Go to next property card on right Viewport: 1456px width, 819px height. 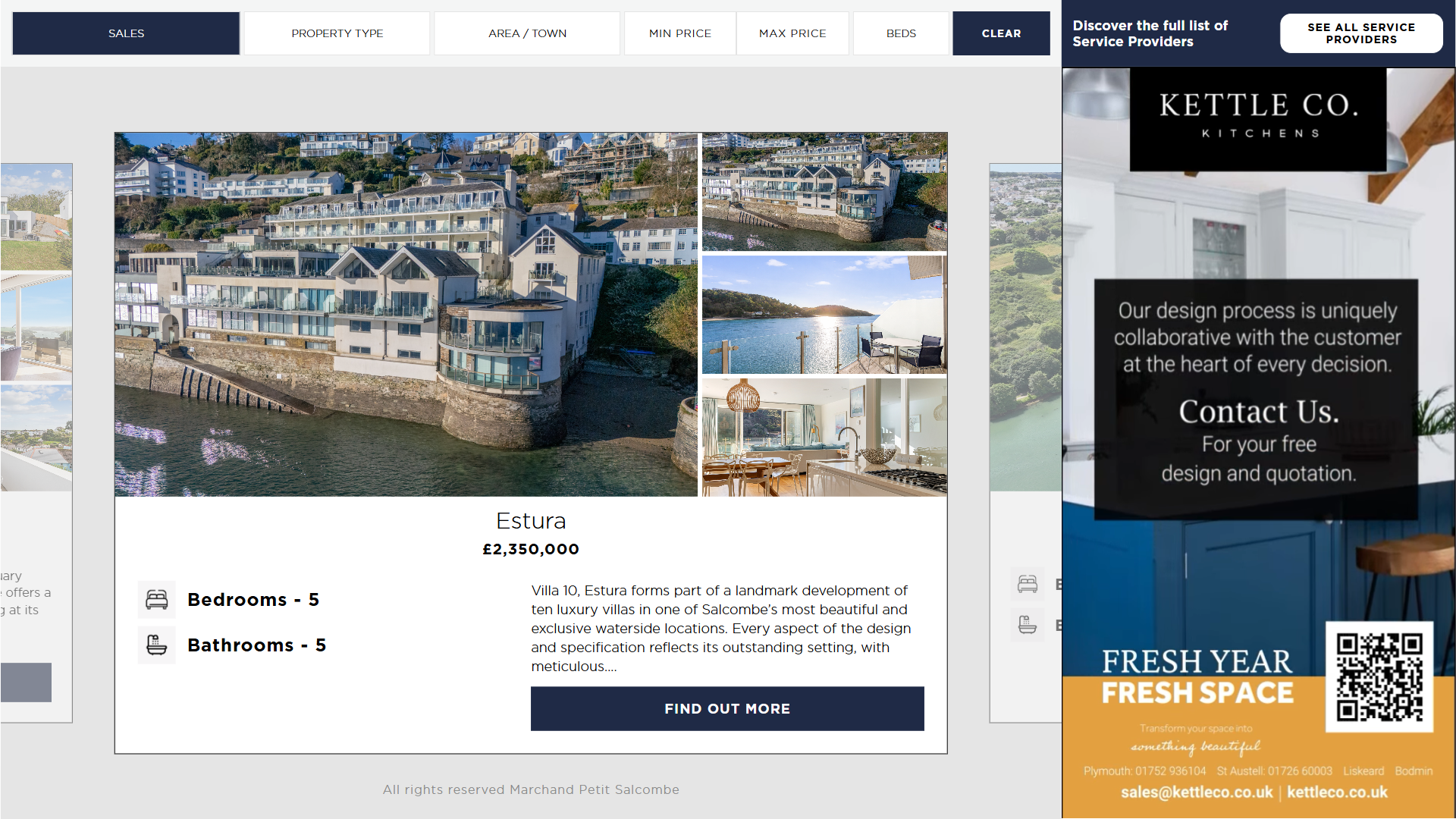click(x=1025, y=443)
